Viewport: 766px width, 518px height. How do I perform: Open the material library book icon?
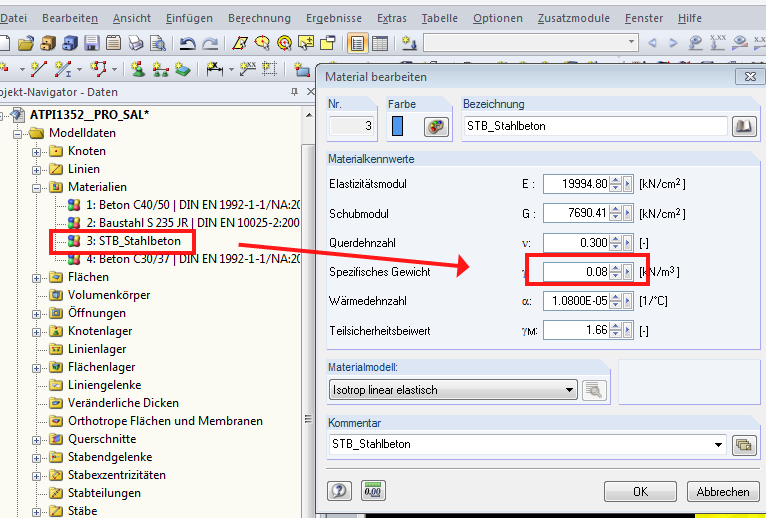tap(744, 127)
